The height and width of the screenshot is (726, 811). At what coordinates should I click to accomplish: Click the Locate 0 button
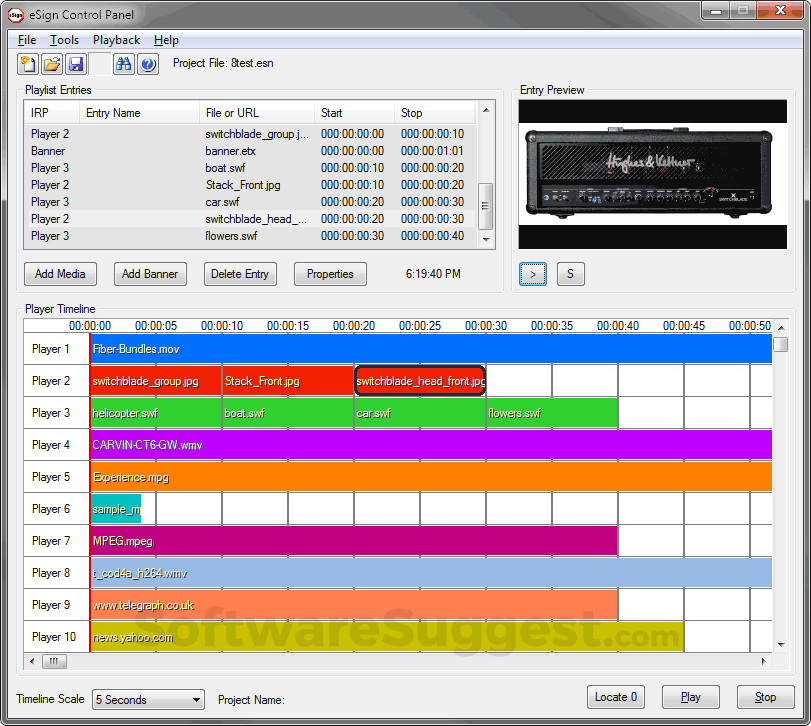click(x=616, y=697)
